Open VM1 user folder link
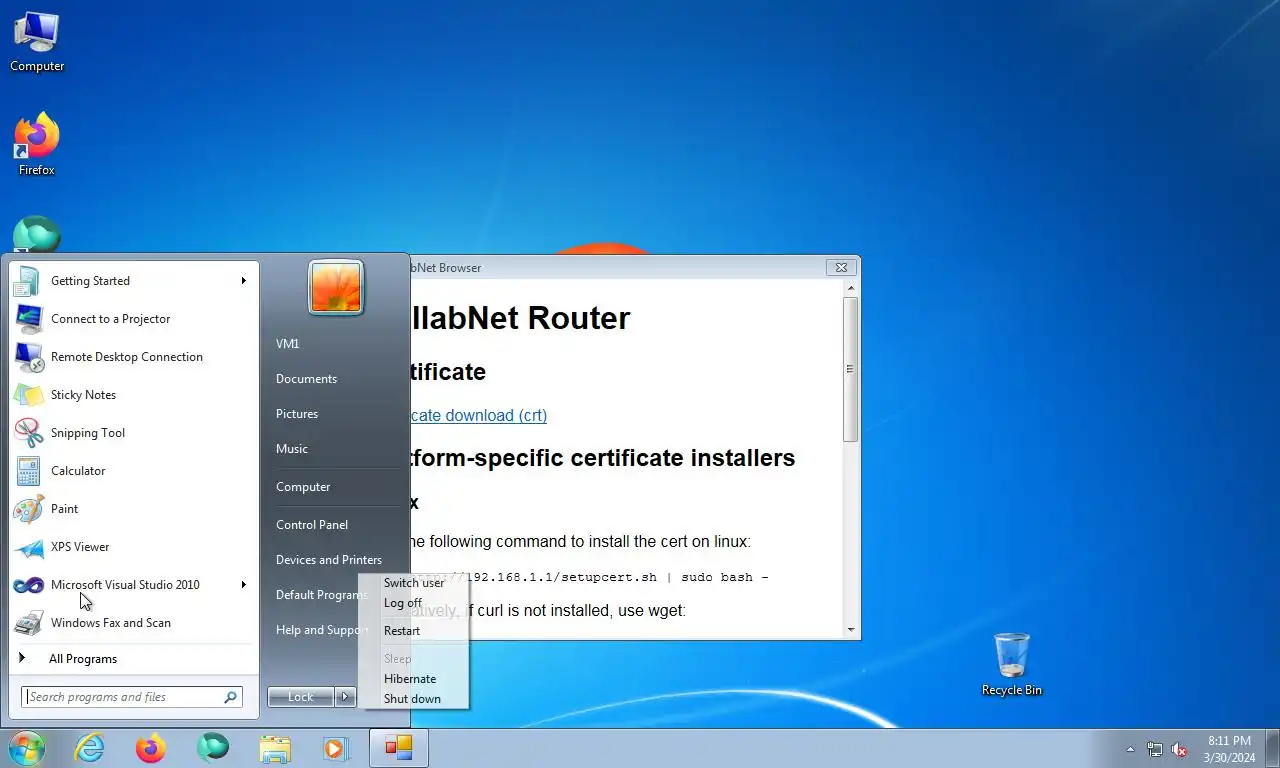Image resolution: width=1280 pixels, height=768 pixels. [x=288, y=344]
